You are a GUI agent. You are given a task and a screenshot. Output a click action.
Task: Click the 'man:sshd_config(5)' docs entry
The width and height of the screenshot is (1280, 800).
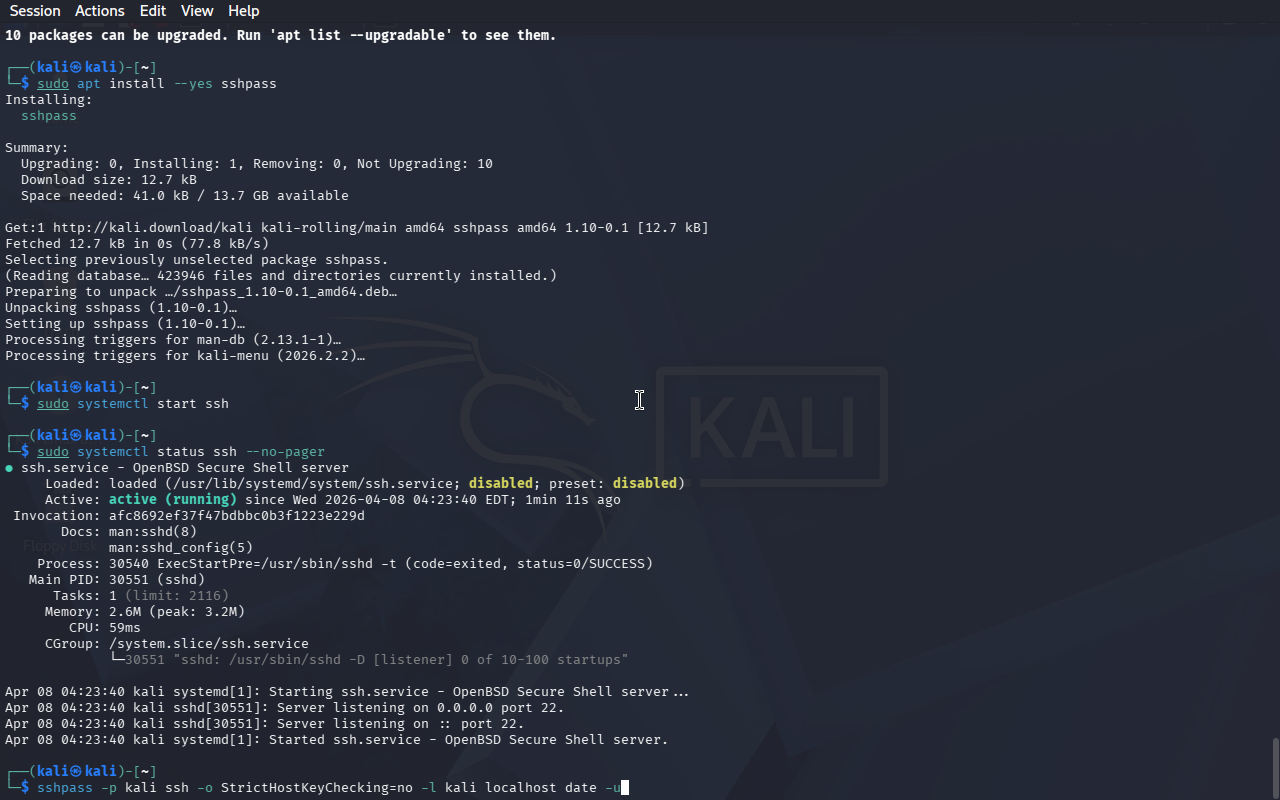(181, 548)
